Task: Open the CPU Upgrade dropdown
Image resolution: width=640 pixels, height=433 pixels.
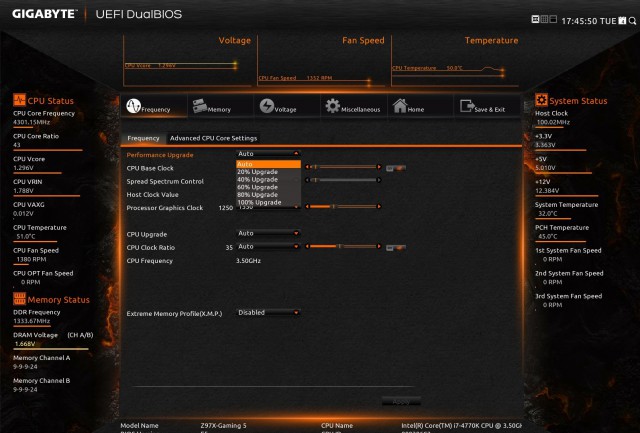Action: point(268,233)
